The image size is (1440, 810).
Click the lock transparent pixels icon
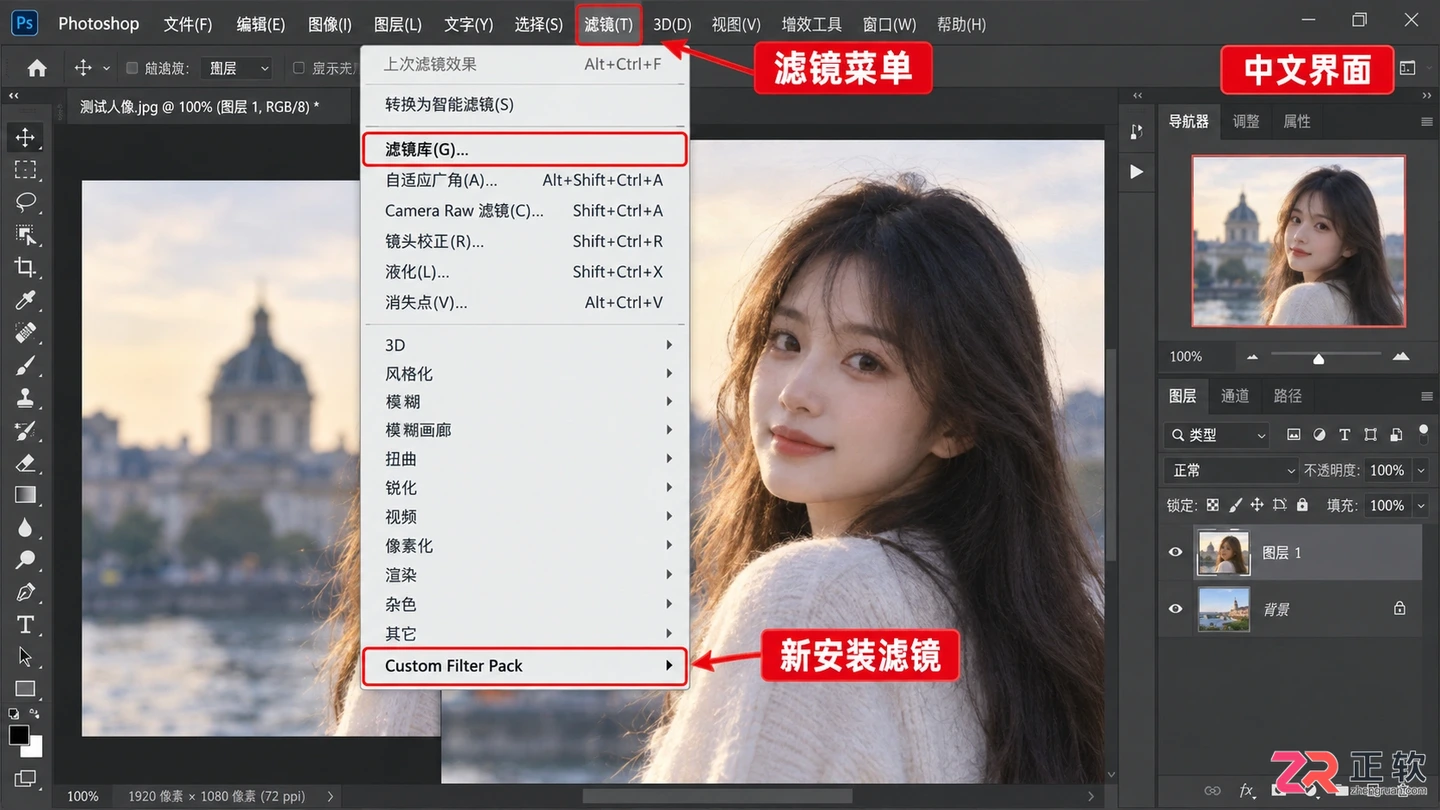point(1213,505)
